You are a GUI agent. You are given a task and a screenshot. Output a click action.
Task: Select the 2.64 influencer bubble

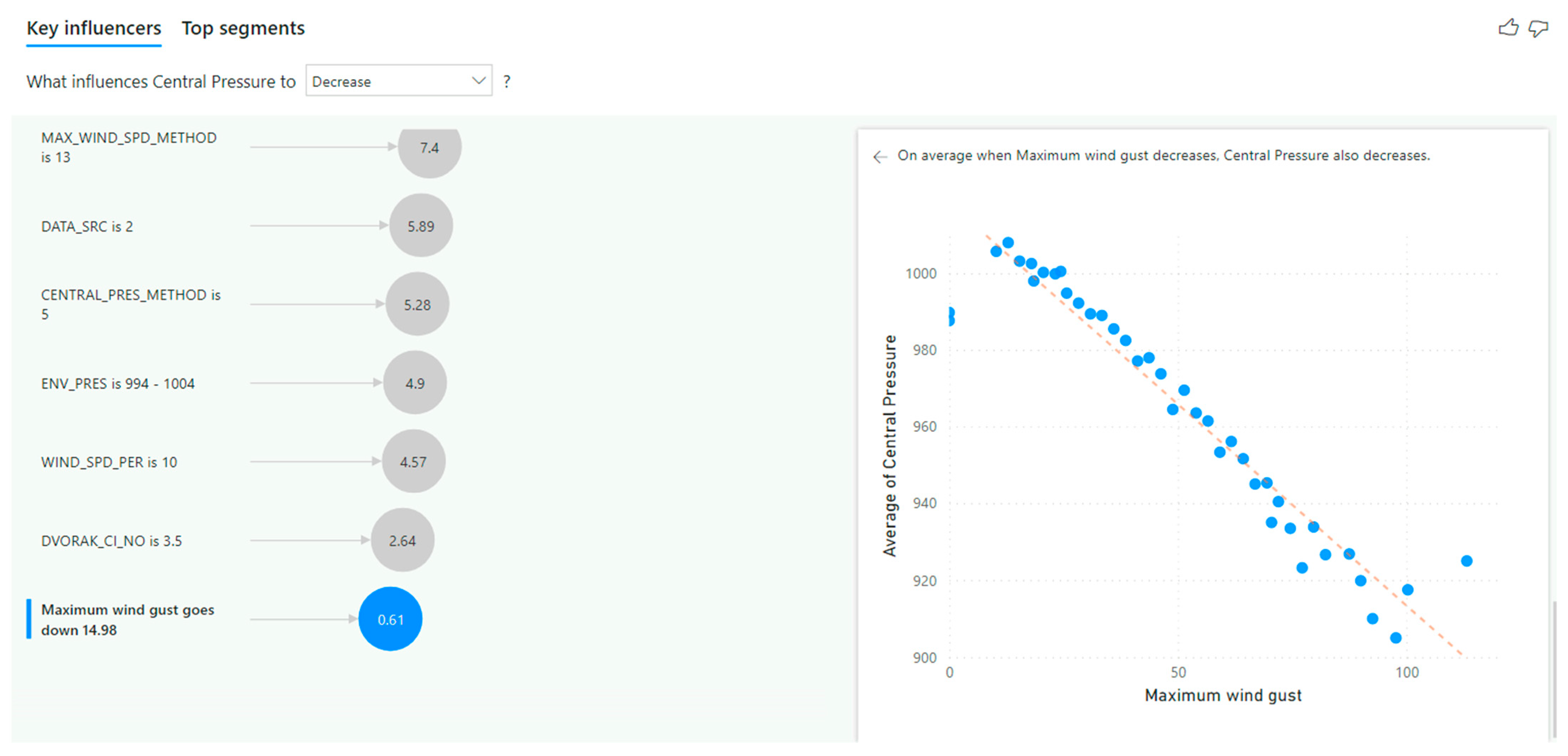click(x=402, y=540)
